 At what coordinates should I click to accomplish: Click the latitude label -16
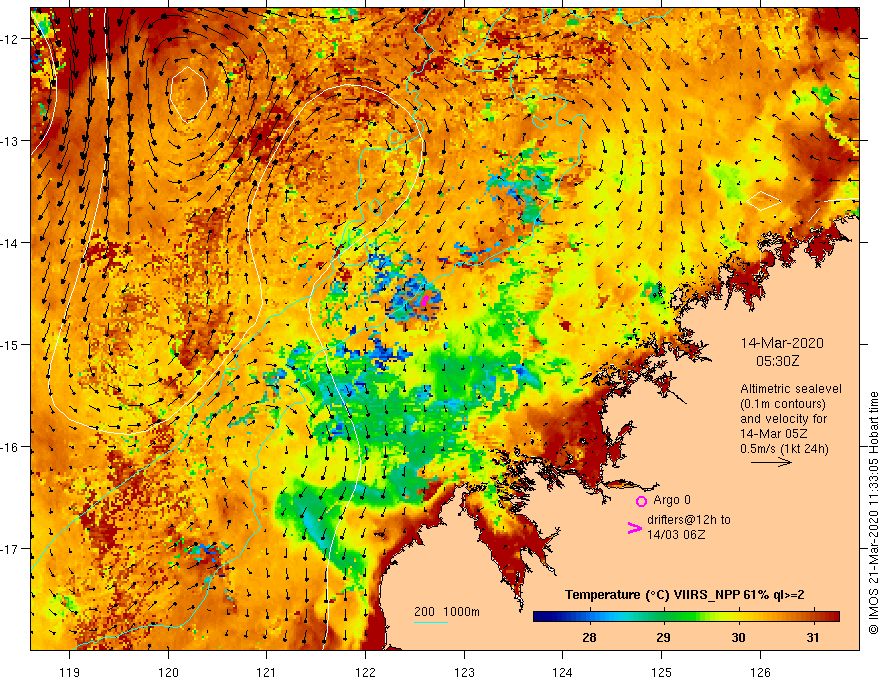point(11,447)
